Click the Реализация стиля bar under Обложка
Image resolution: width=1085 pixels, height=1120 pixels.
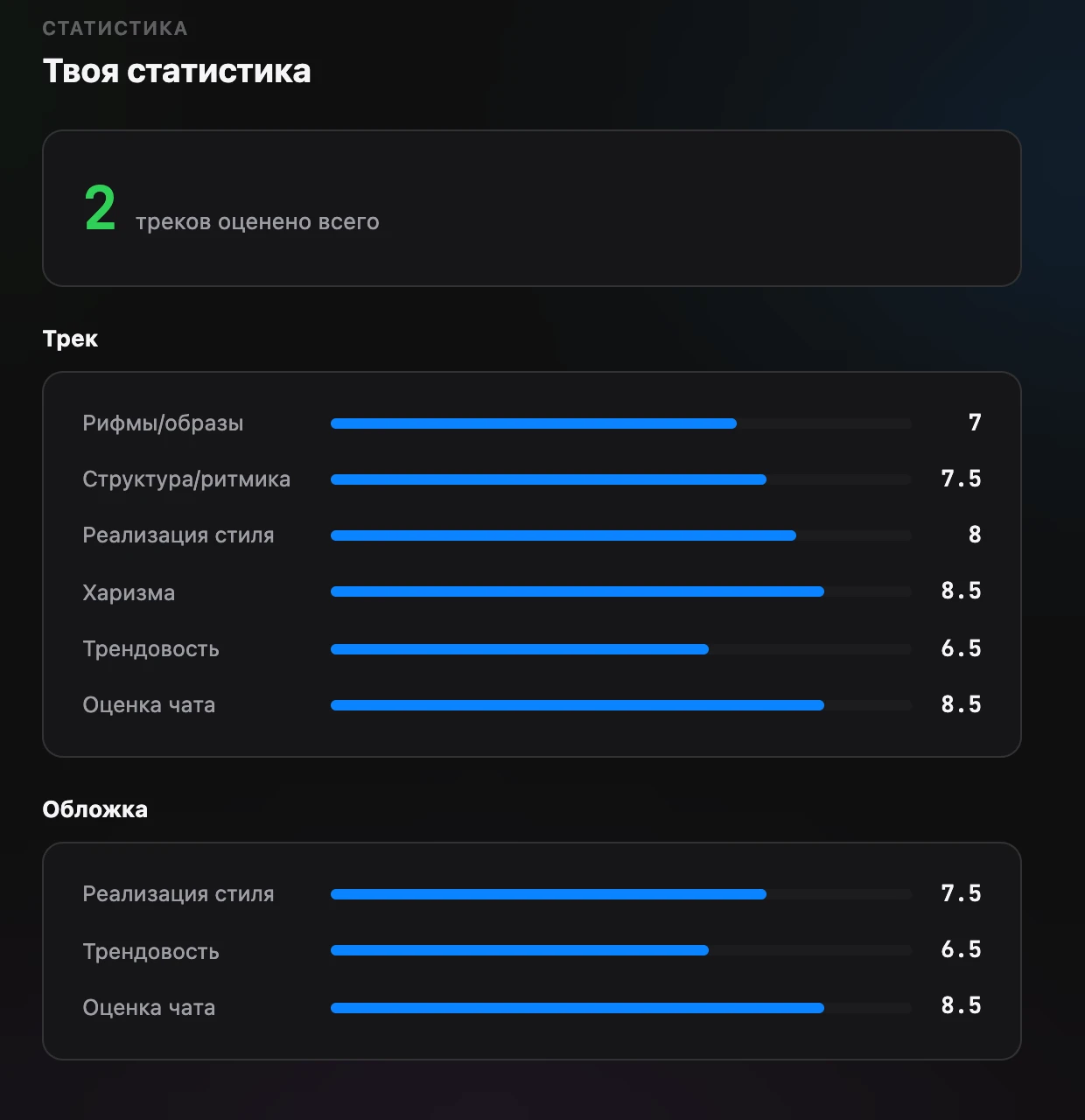click(x=621, y=894)
